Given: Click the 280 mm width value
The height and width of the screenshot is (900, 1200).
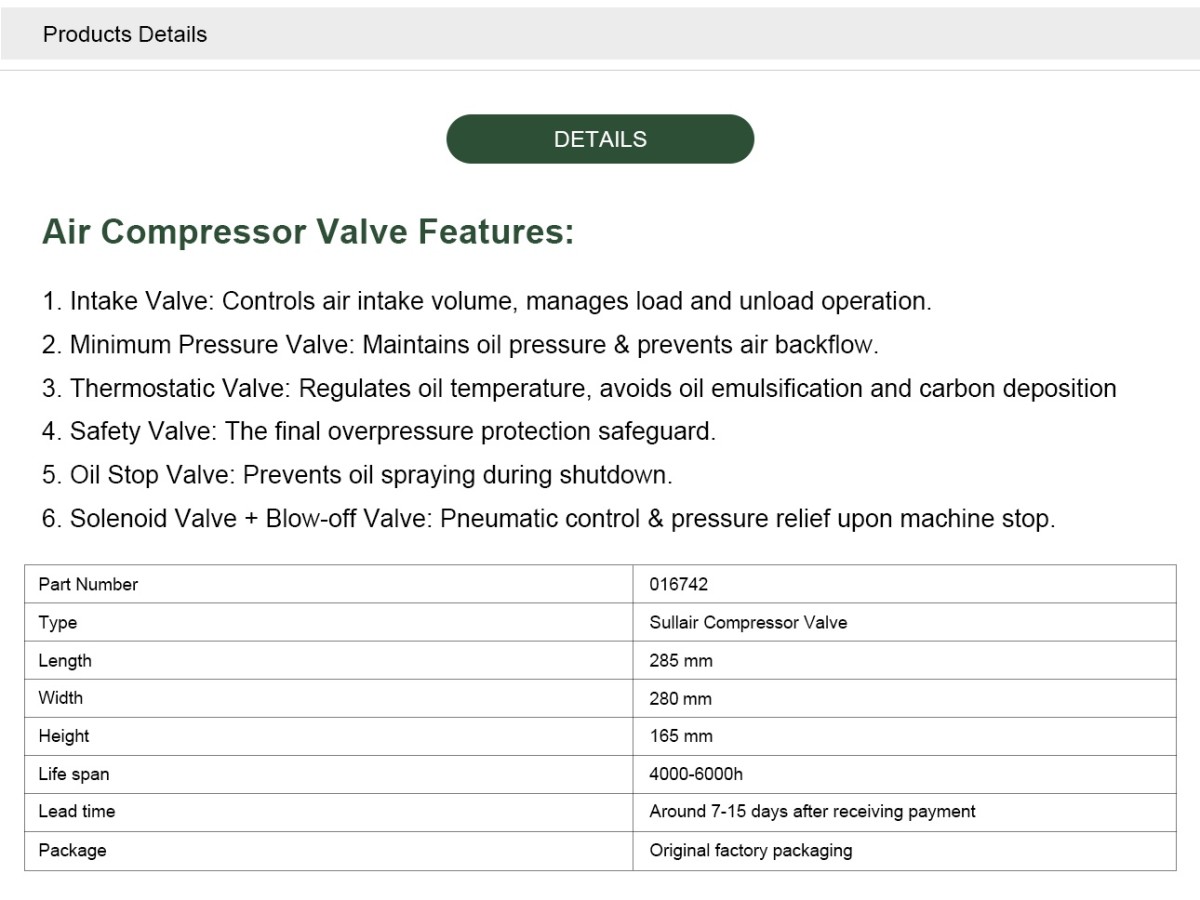Looking at the screenshot, I should click(x=681, y=698).
